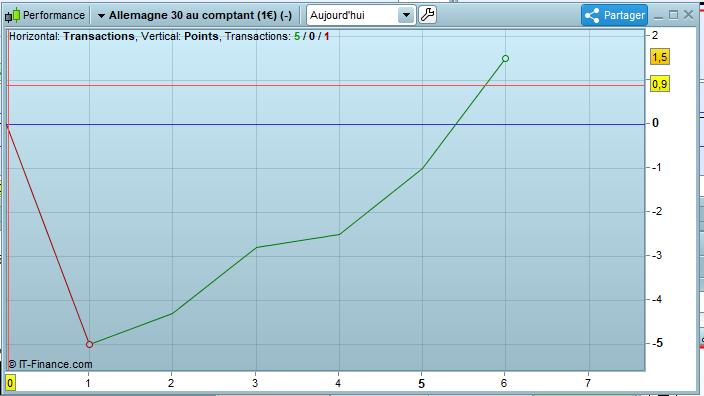Click the red low point marker at transaction 1
704x396 pixels.
[x=89, y=344]
